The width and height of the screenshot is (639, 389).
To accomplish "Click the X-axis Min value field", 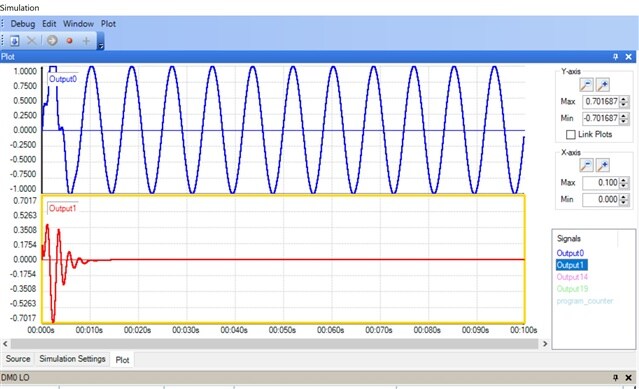I will click(x=601, y=199).
